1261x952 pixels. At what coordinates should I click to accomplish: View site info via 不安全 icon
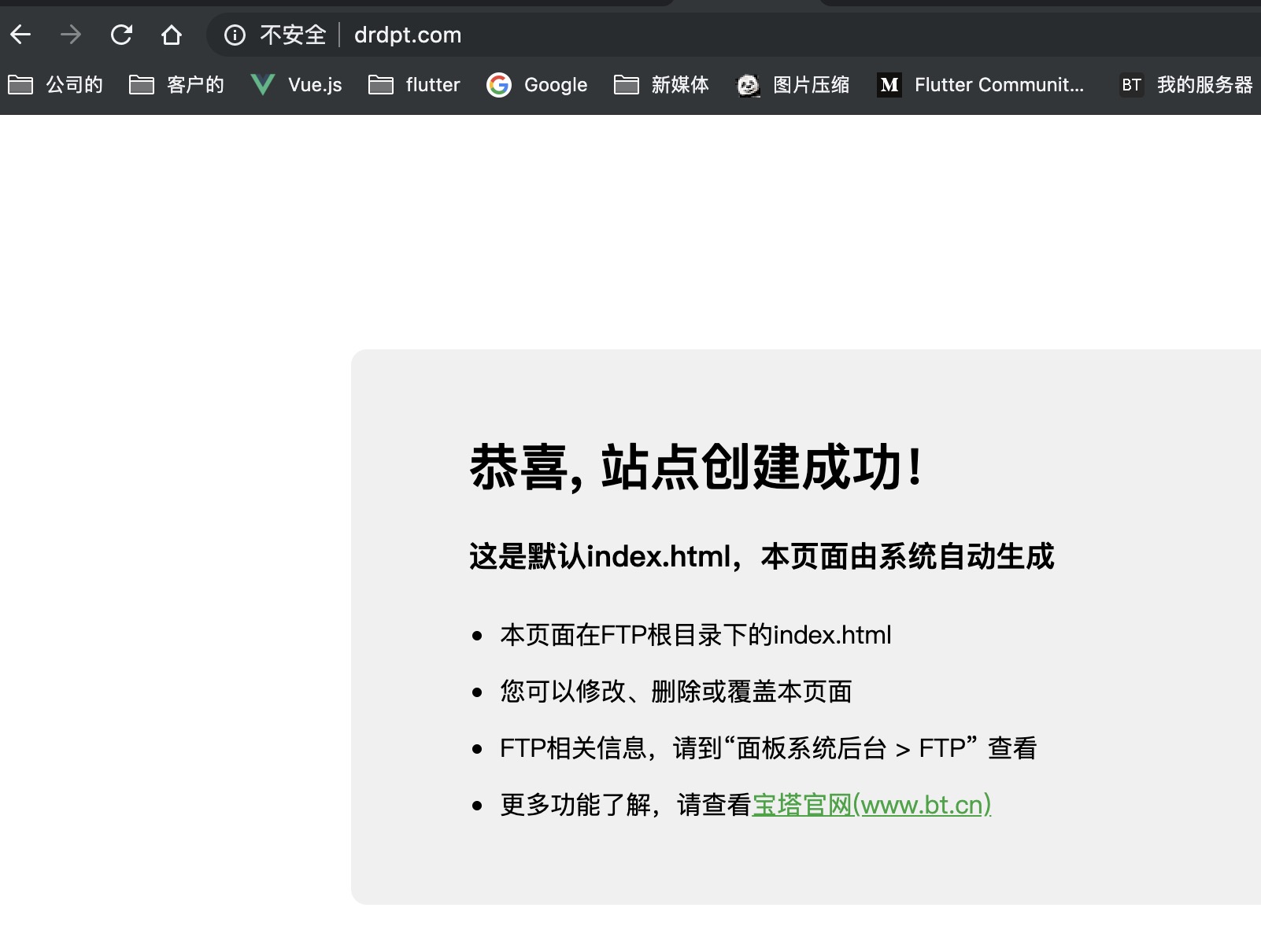tap(235, 35)
